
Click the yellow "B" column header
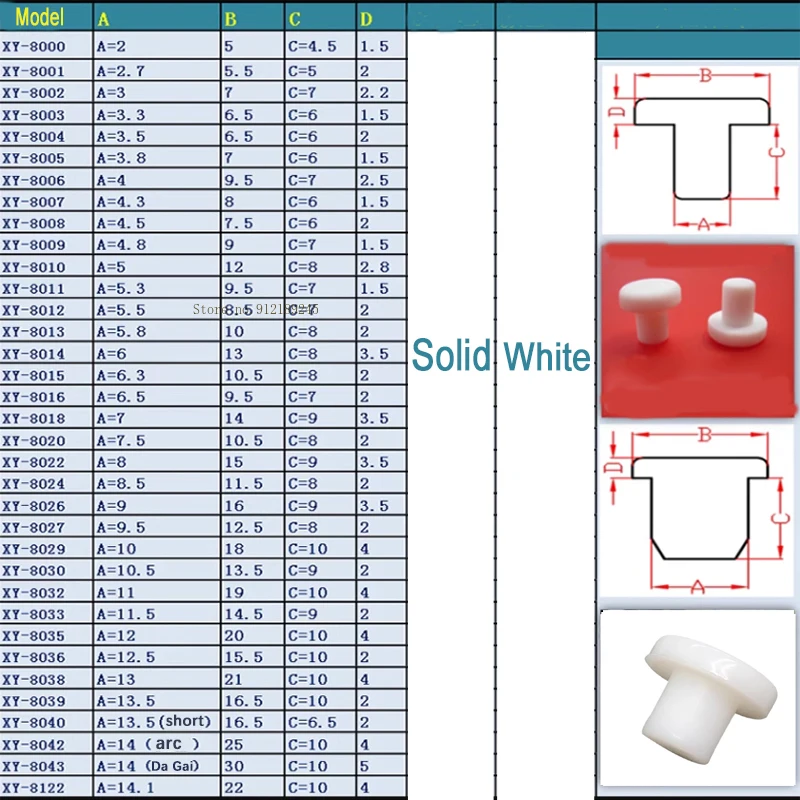pos(230,19)
